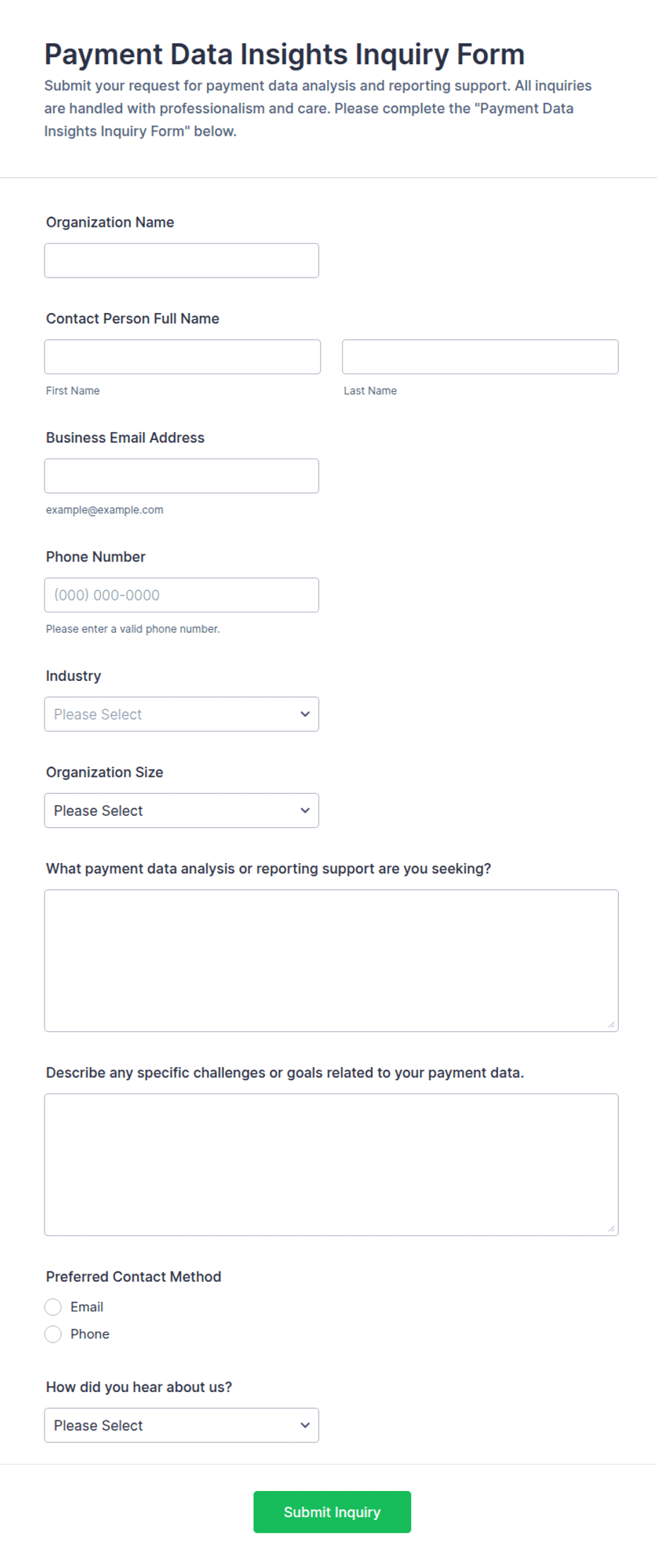Click the Industry dropdown chevron arrow
657x1568 pixels.
[305, 714]
